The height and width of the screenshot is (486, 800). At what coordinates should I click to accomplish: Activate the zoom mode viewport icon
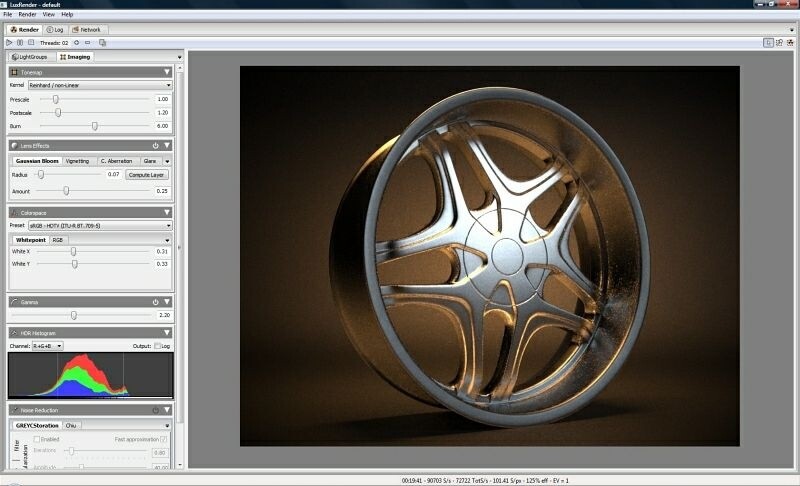779,43
